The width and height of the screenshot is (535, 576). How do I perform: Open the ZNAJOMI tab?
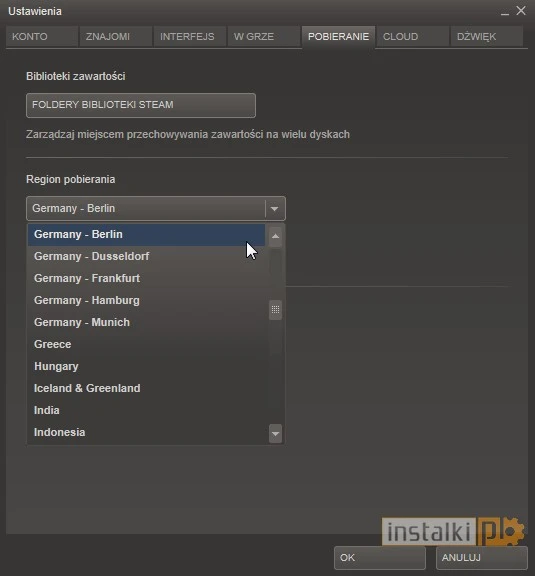(116, 36)
